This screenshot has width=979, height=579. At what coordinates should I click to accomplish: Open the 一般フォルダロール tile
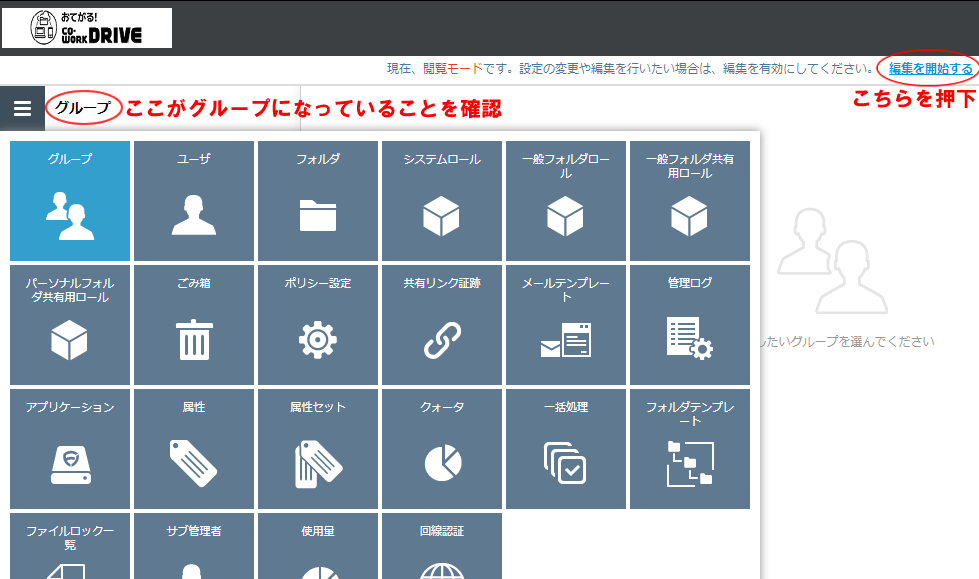(566, 201)
